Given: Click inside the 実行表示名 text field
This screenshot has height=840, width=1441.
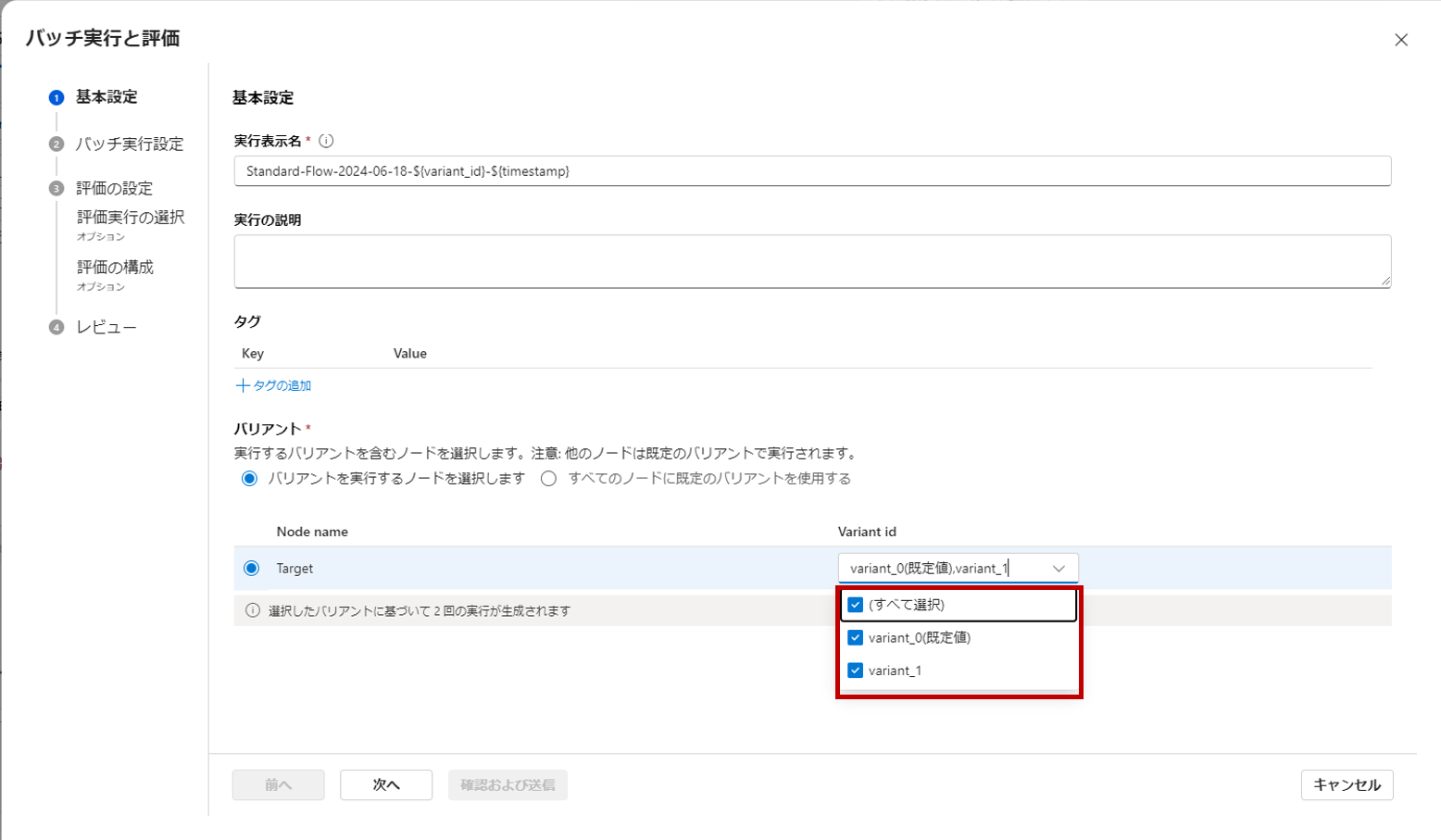Looking at the screenshot, I should click(648, 170).
